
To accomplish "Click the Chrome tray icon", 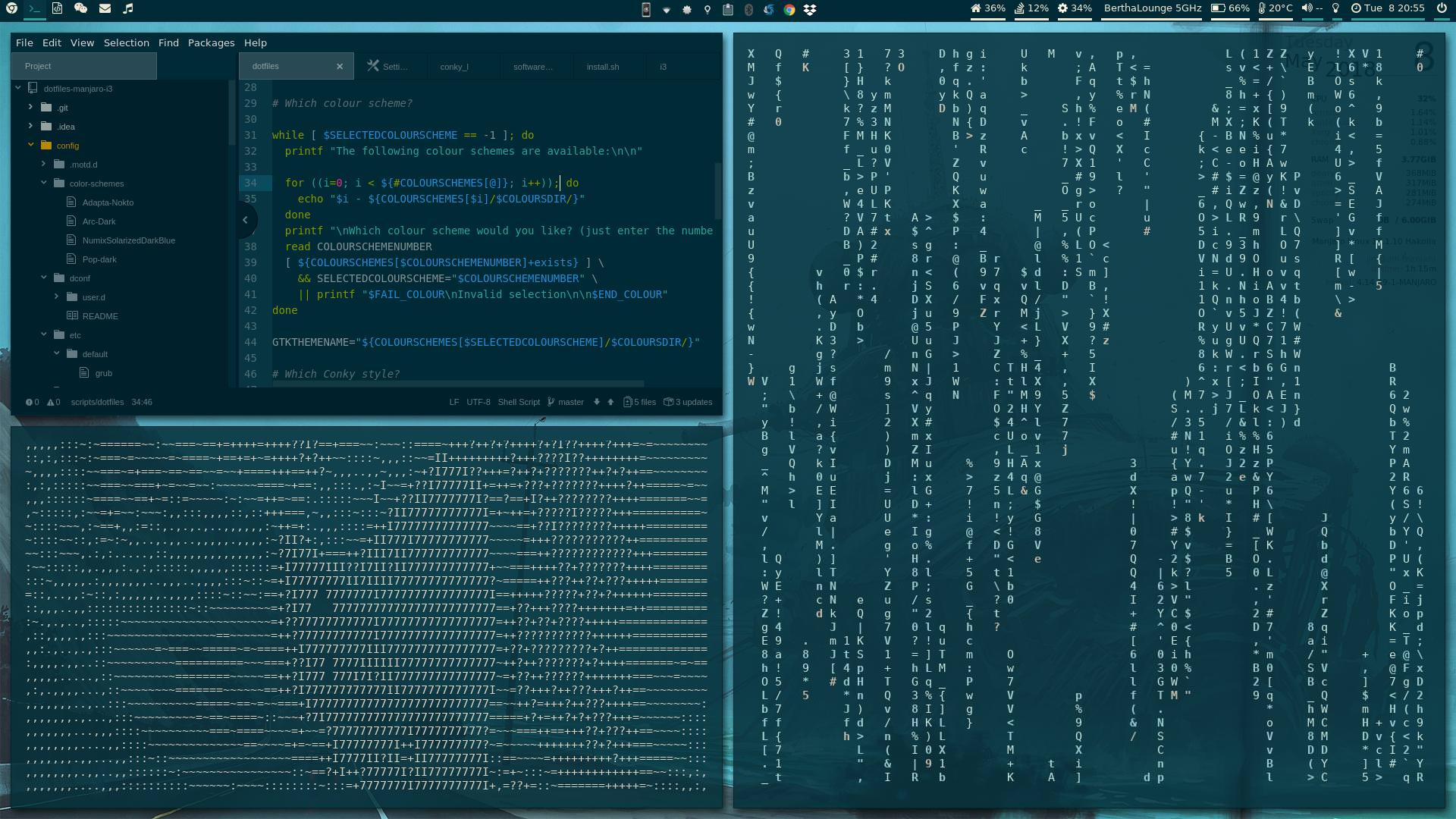I will coord(789,9).
